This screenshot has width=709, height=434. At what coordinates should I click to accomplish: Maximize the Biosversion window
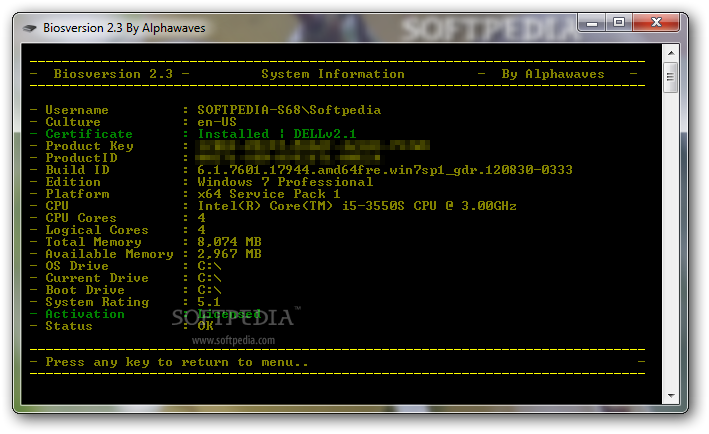[x=619, y=22]
